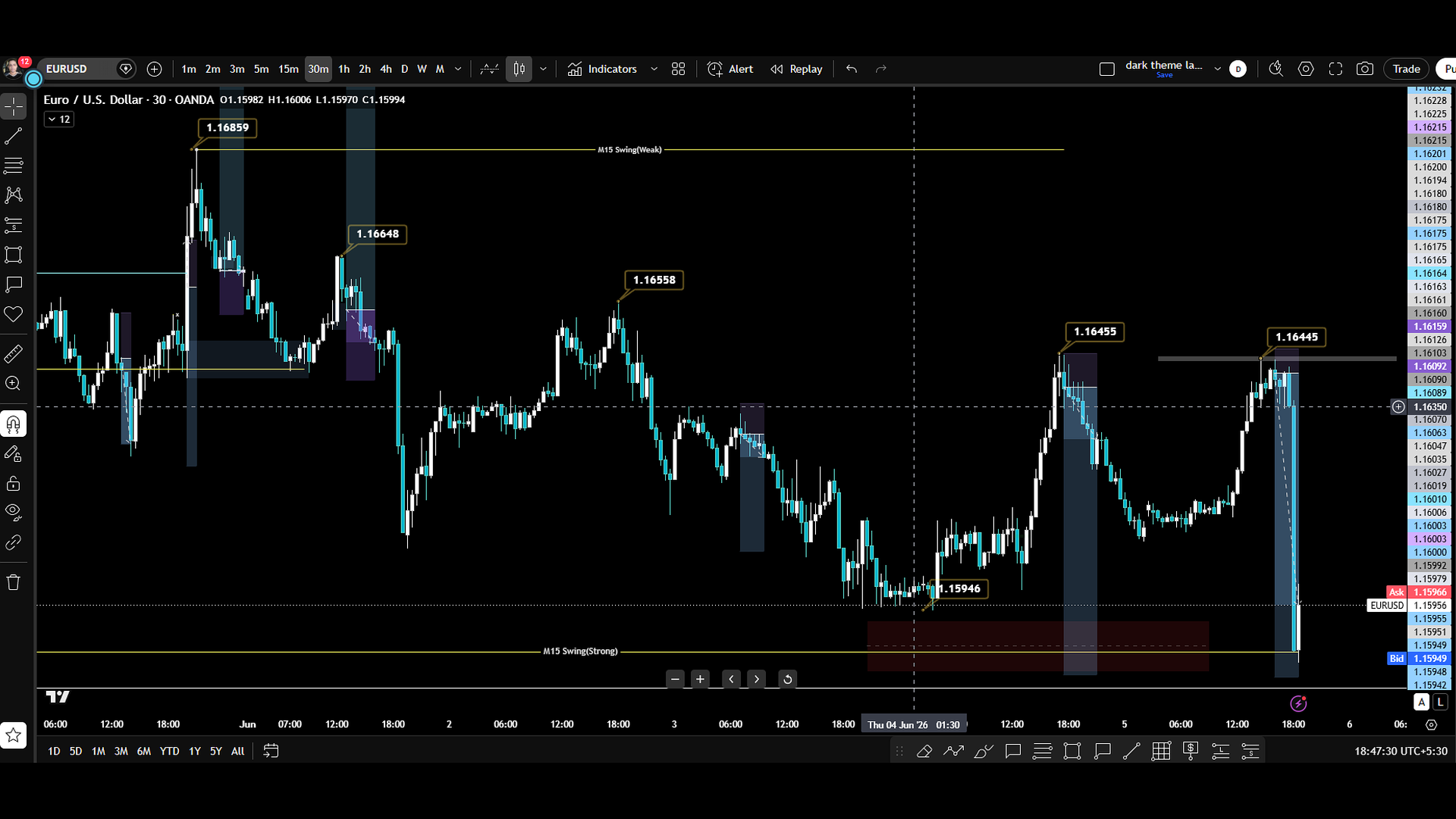
Task: Switch to the W weekly timeframe
Action: (x=422, y=69)
